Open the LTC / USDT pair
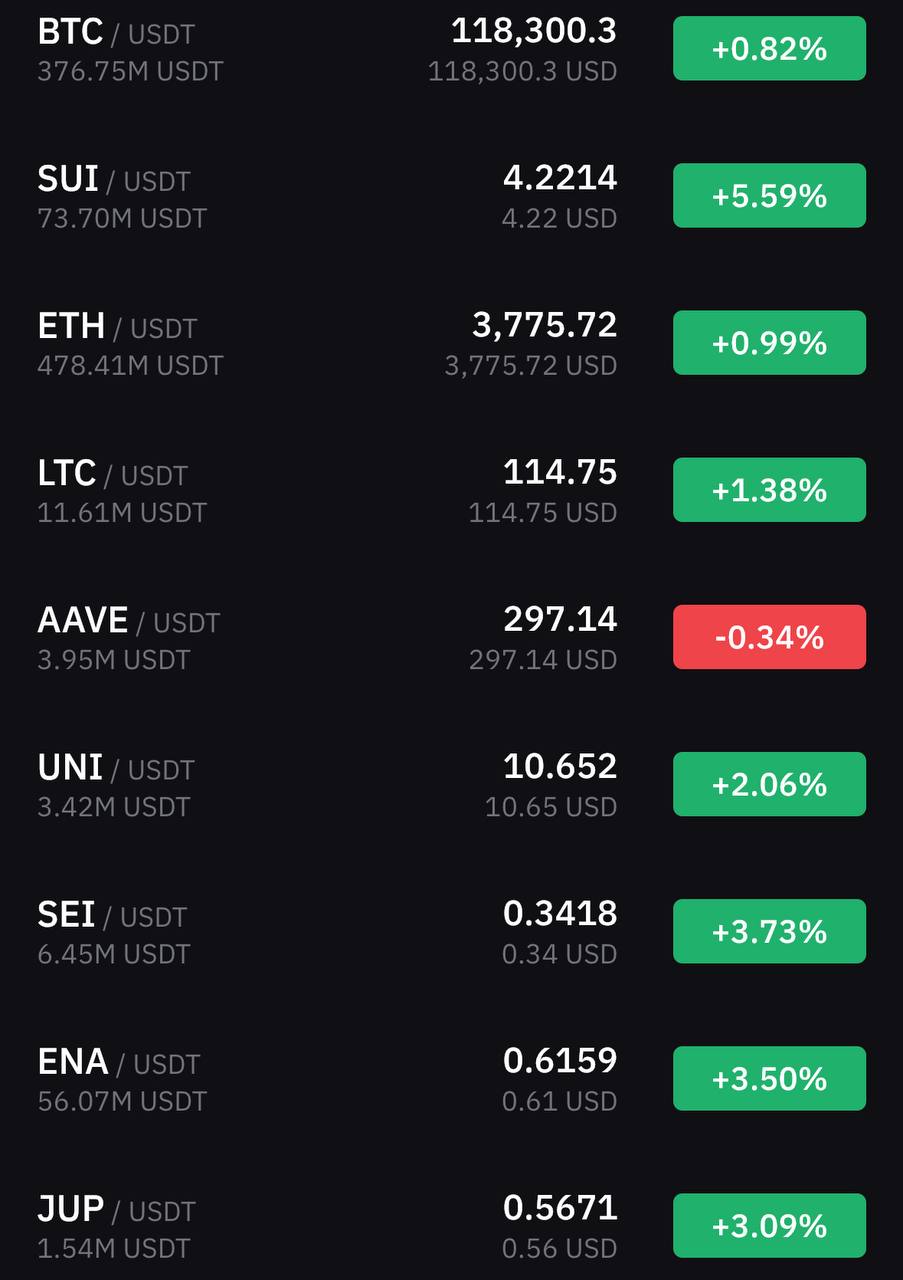 coord(451,490)
